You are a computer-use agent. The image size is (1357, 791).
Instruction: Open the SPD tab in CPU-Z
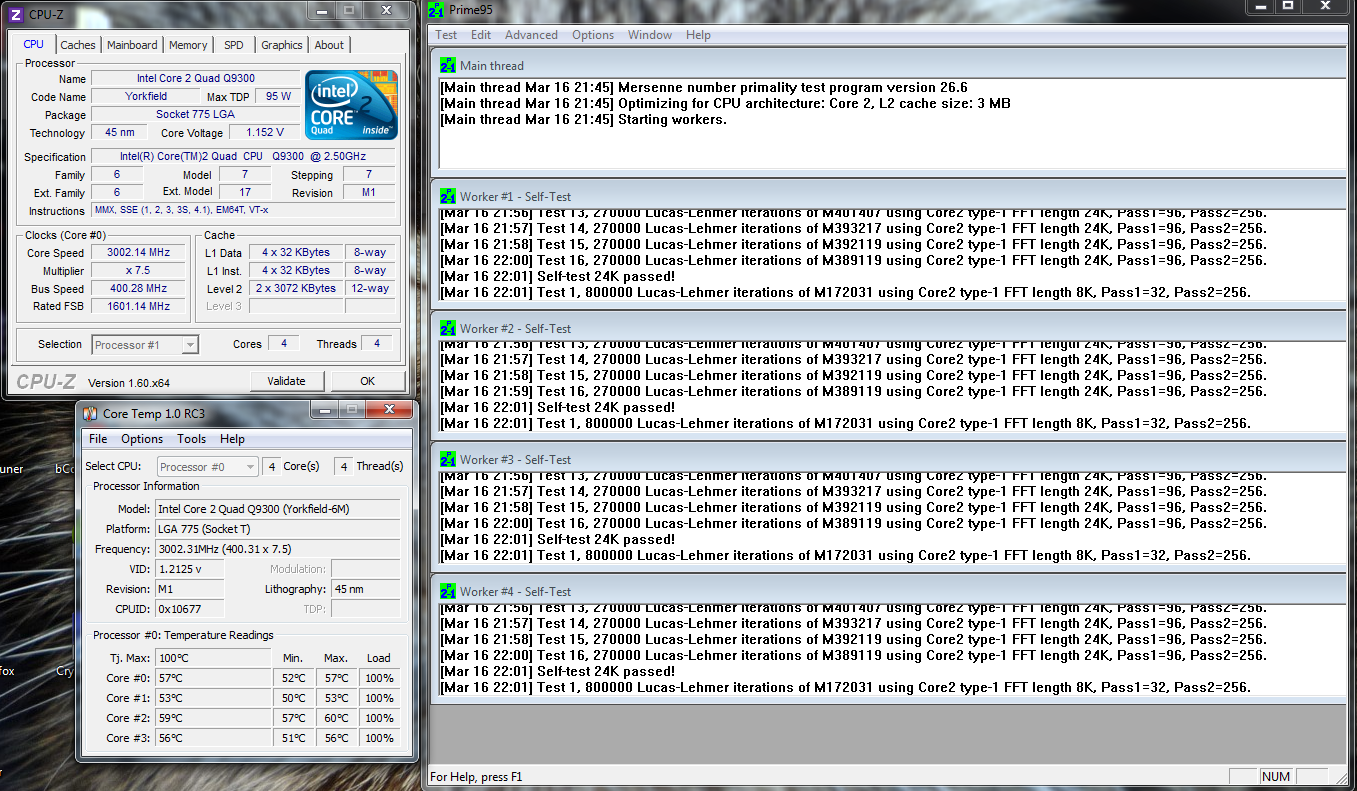click(233, 45)
